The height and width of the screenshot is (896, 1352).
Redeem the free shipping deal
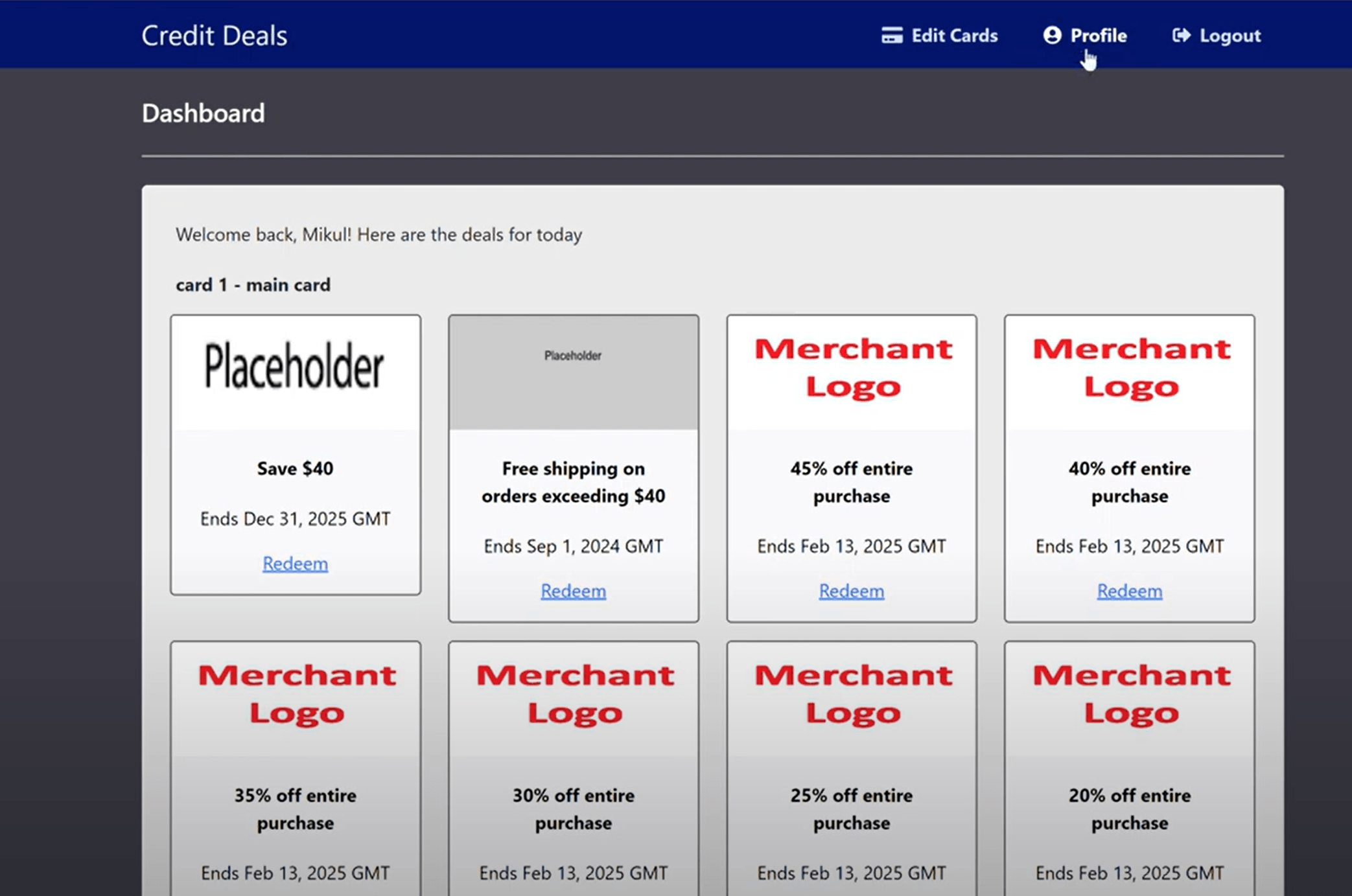[573, 591]
